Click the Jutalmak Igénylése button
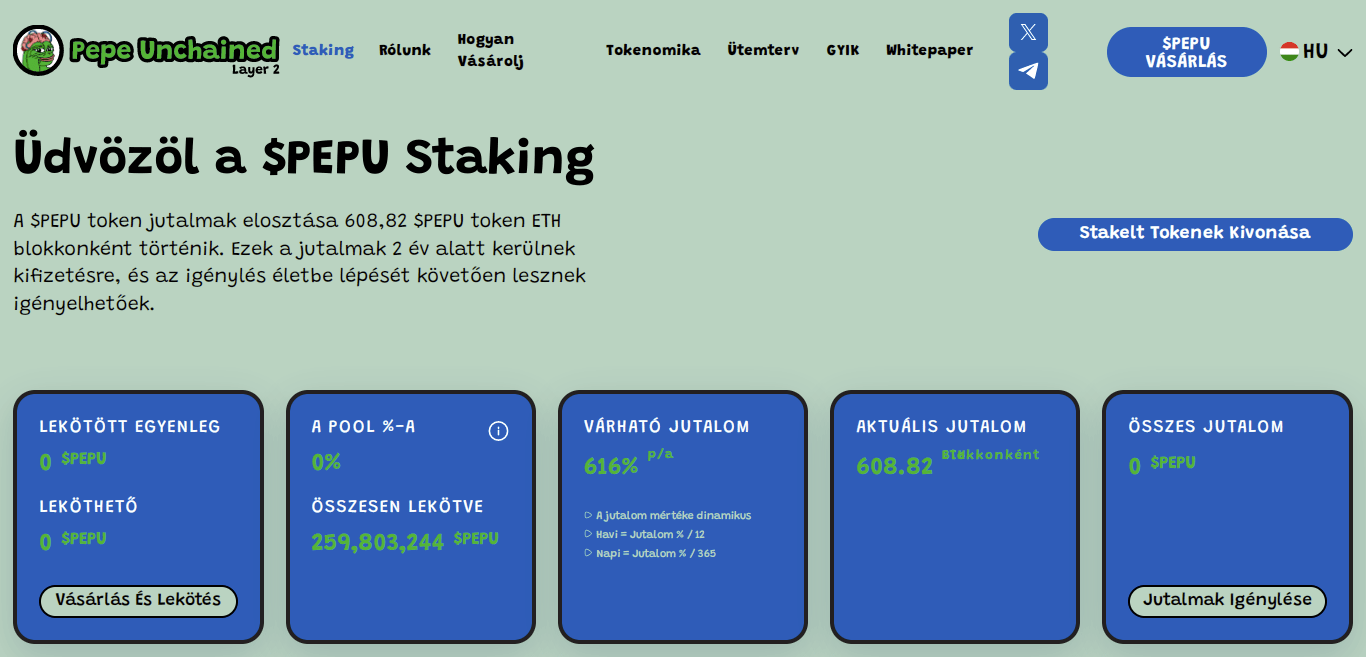 [x=1227, y=601]
